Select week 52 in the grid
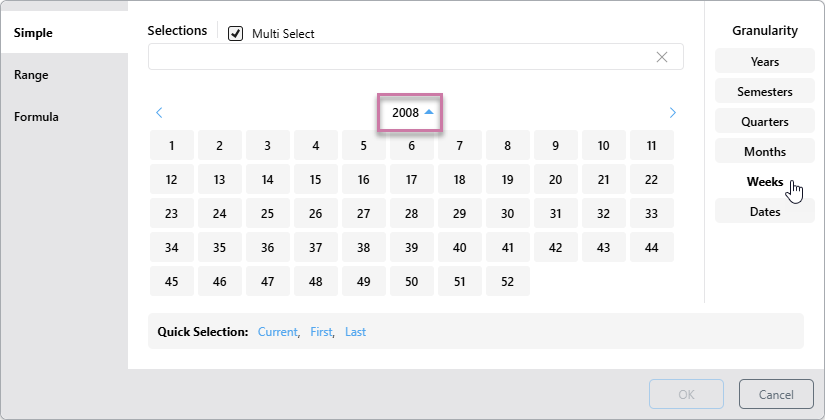 507,282
